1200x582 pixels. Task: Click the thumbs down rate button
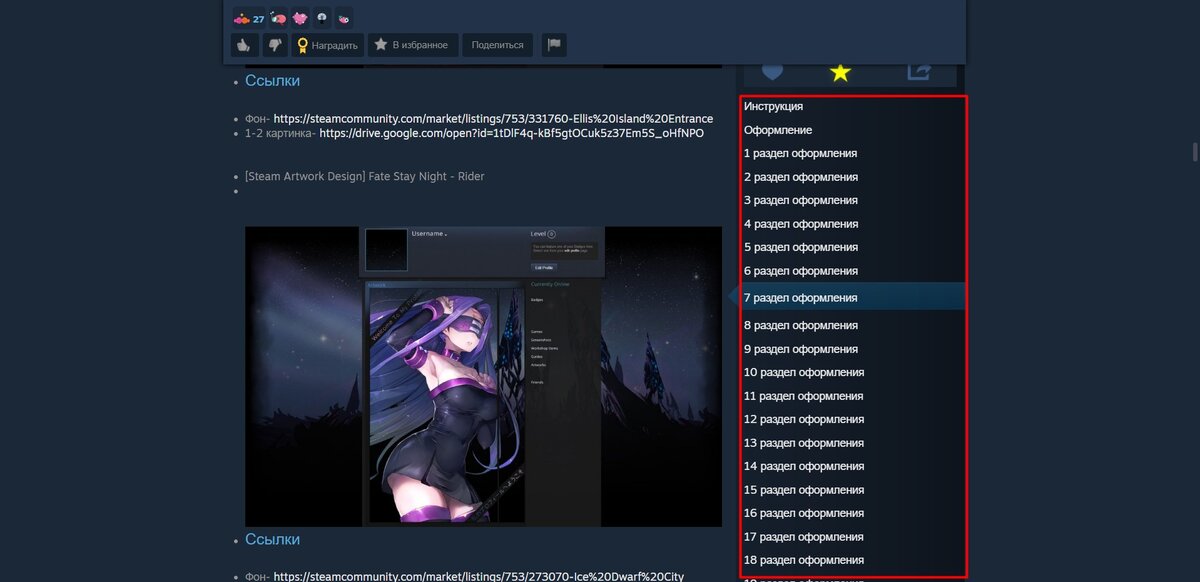(x=275, y=45)
